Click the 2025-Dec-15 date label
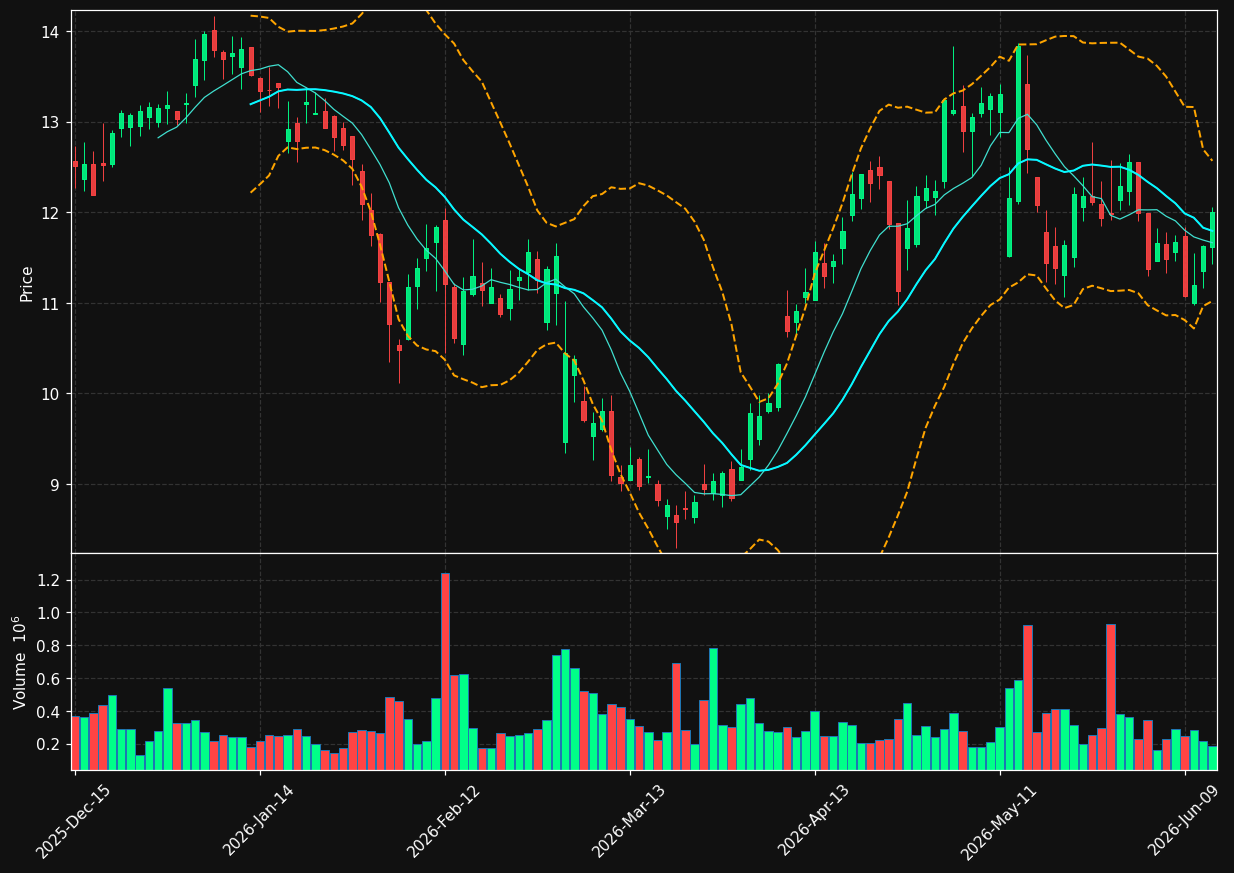The width and height of the screenshot is (1234, 873). point(73,821)
